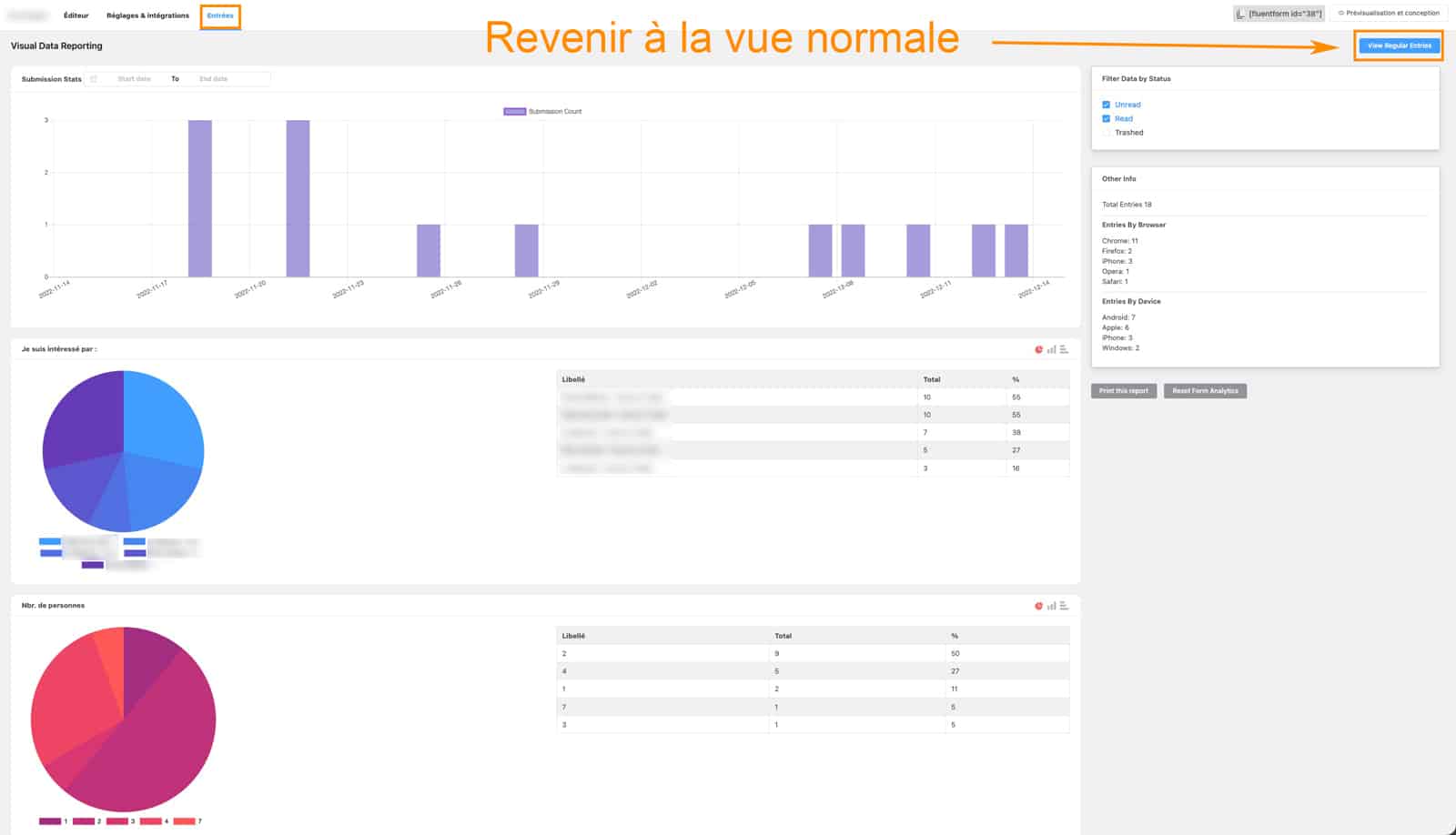This screenshot has width=1456, height=835.
Task: Select the Entrées tab
Action: pyautogui.click(x=219, y=15)
